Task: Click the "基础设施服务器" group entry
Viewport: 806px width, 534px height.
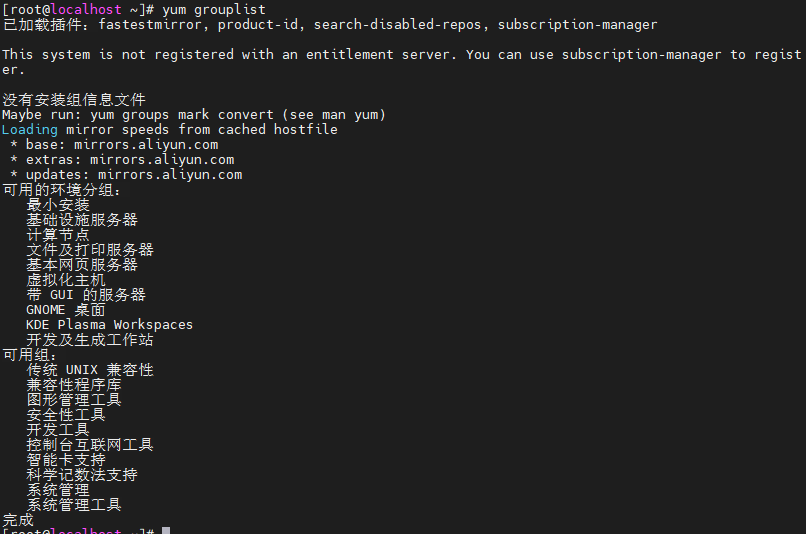Action: 81,220
